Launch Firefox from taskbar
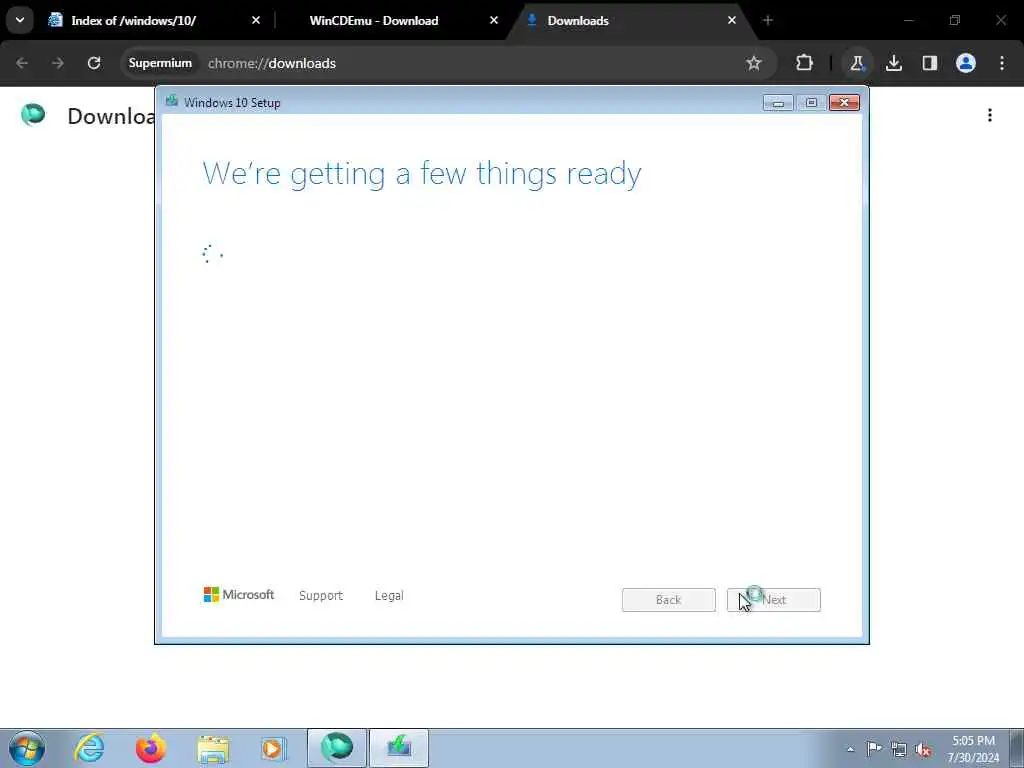This screenshot has height=768, width=1024. 150,748
